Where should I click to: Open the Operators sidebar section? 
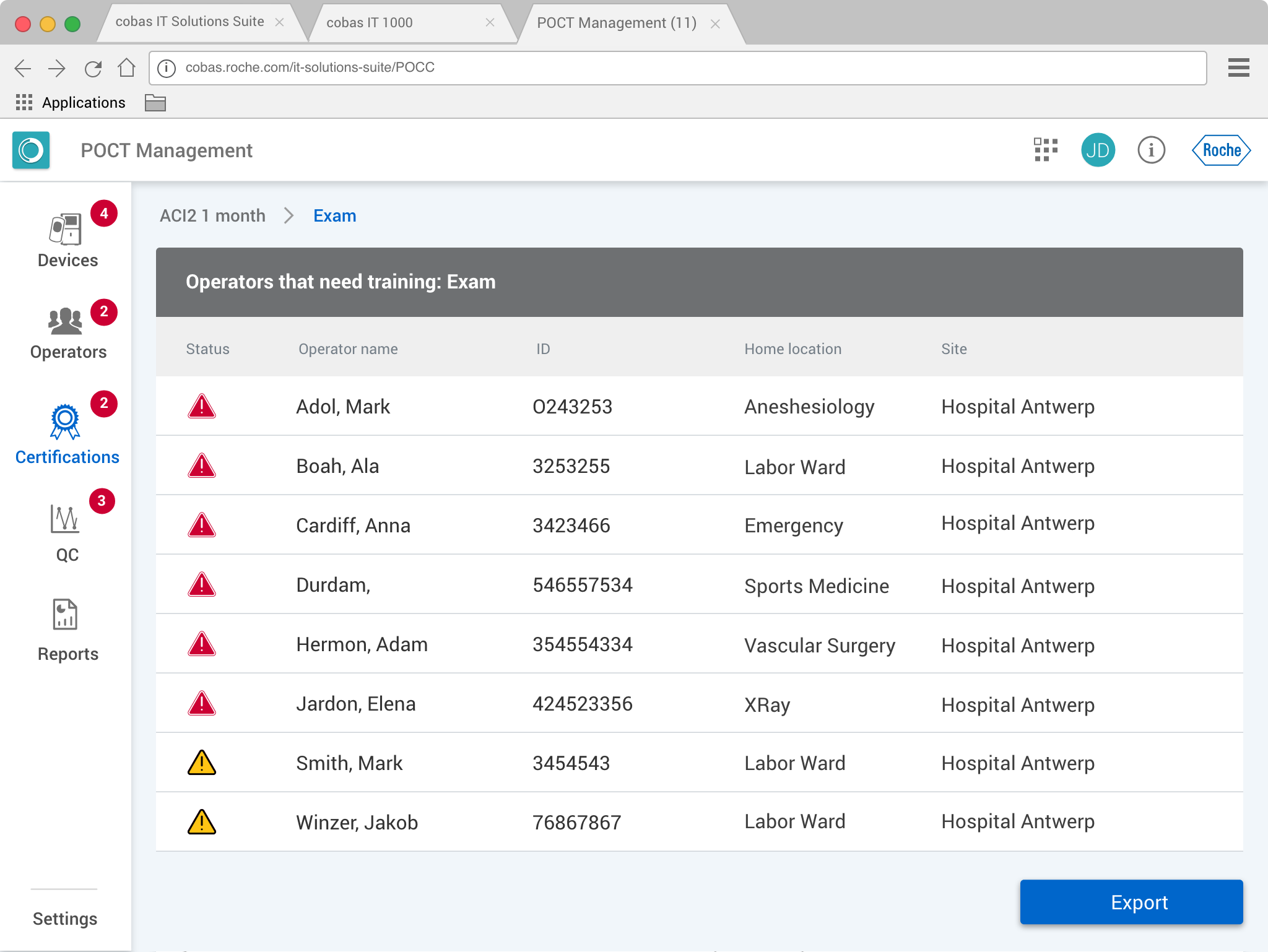point(67,333)
